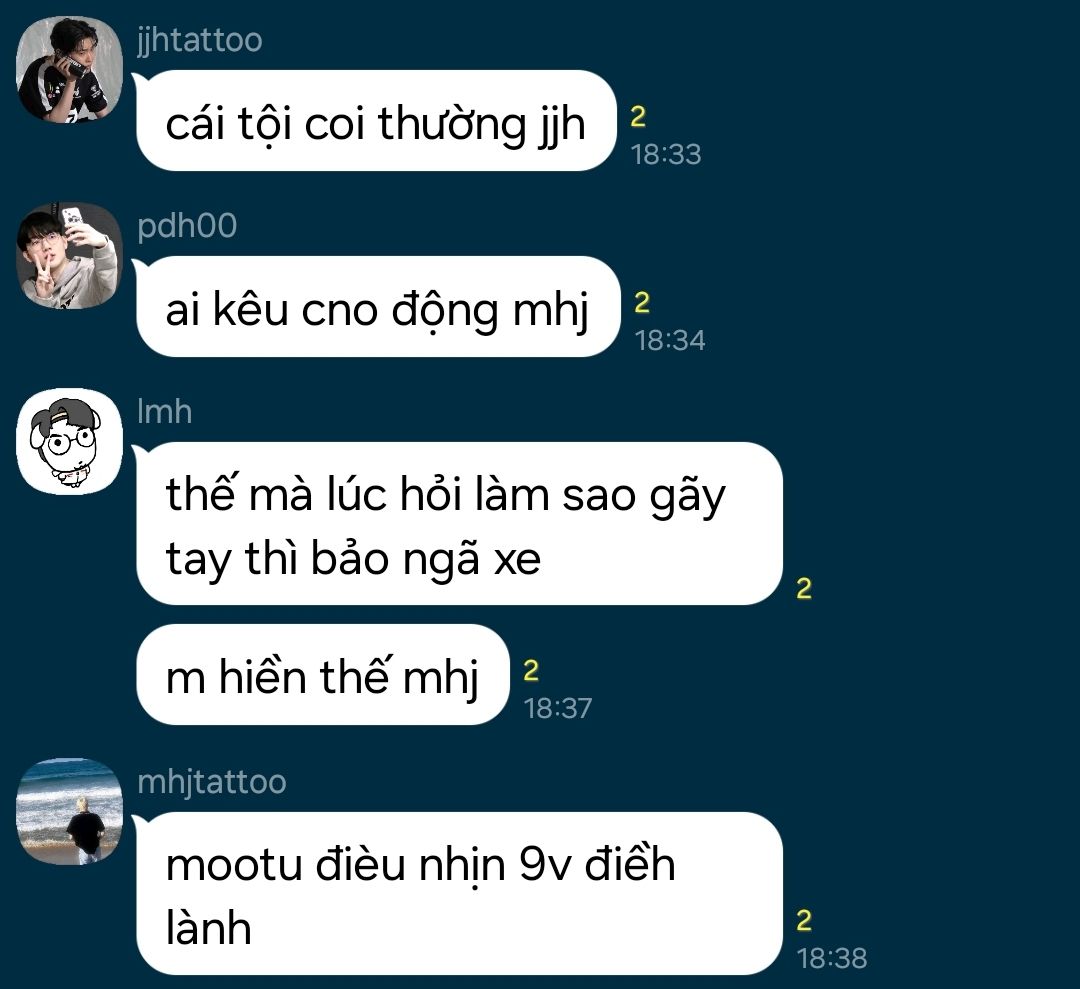Image resolution: width=1080 pixels, height=989 pixels.
Task: Click the 18:34 timestamp
Action: [669, 340]
